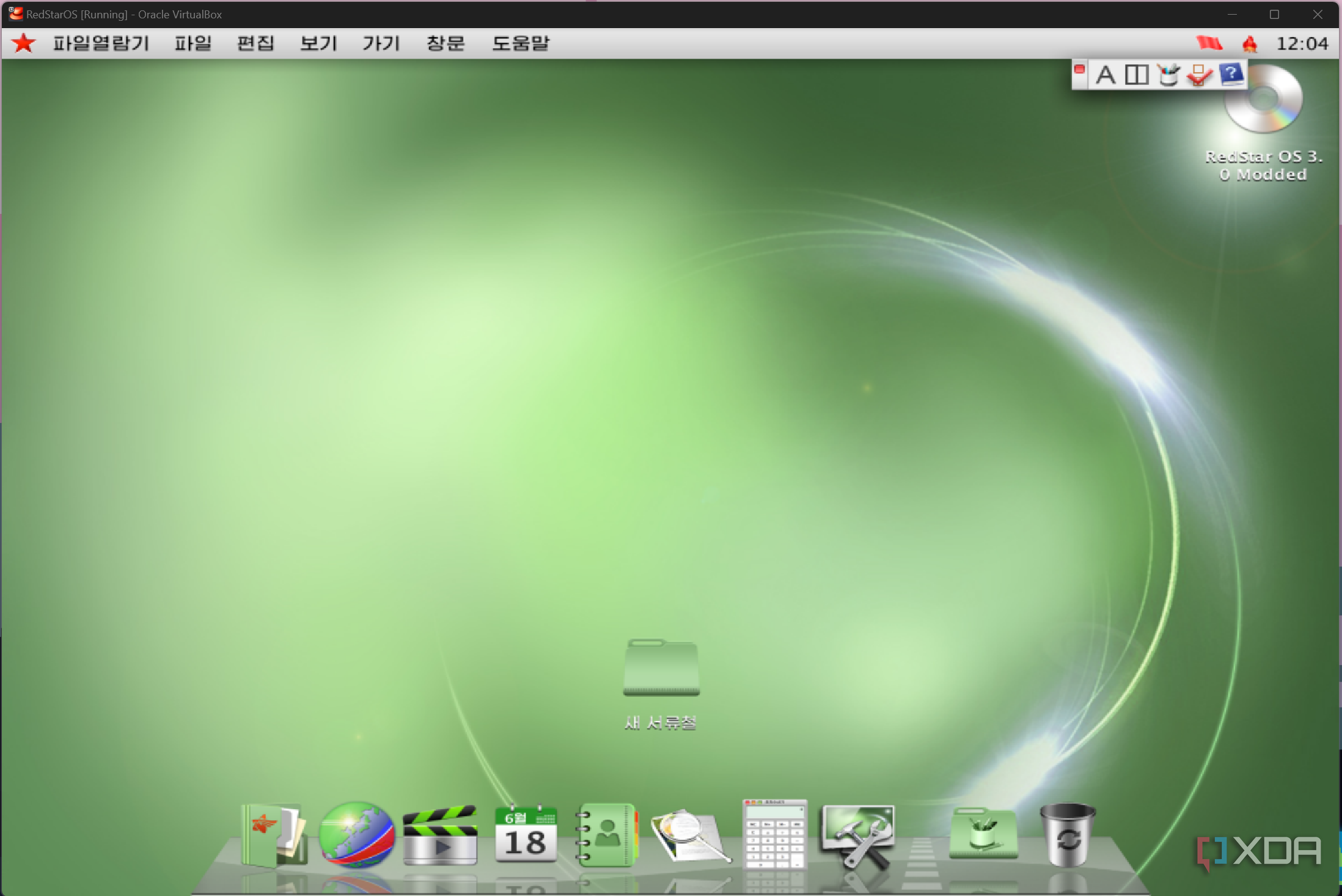Click the dock separator stripes handle
1342x896 pixels.
(x=922, y=863)
